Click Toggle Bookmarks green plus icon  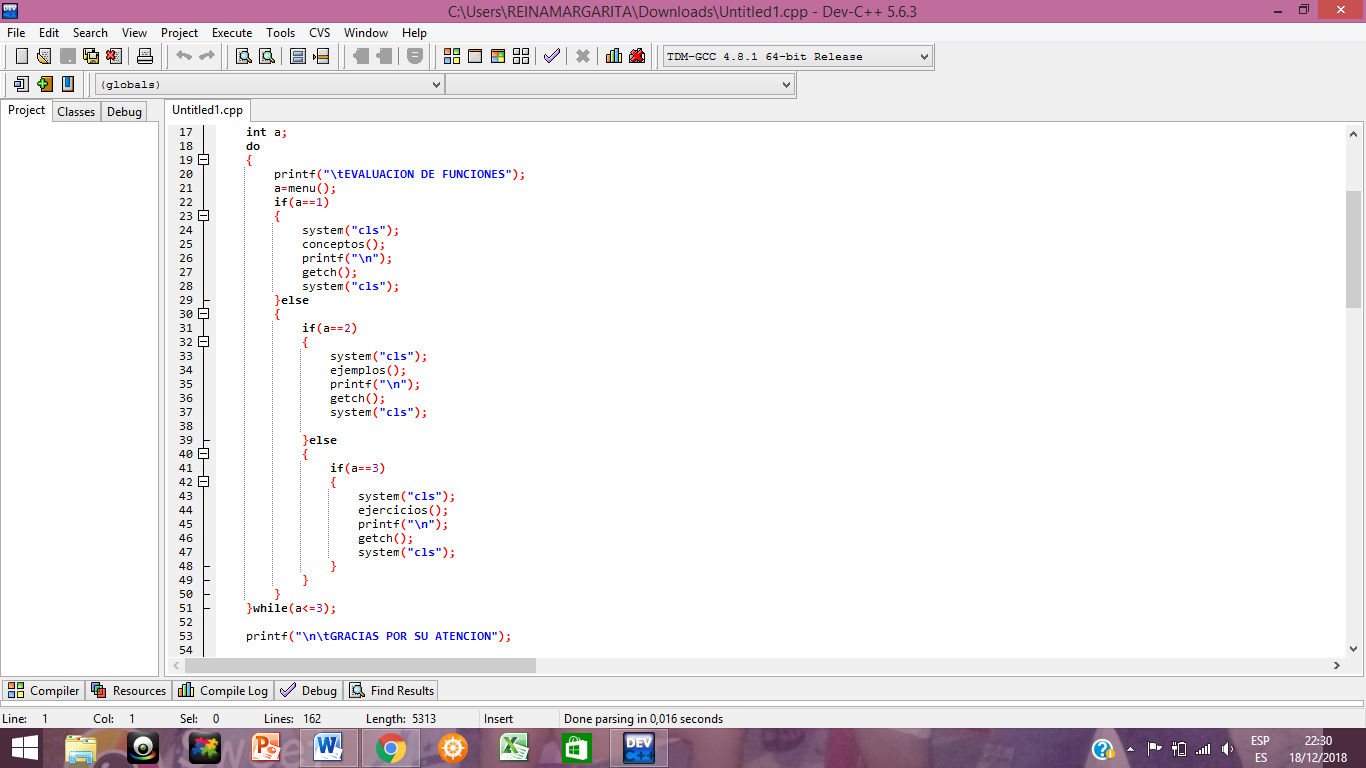pyautogui.click(x=44, y=84)
